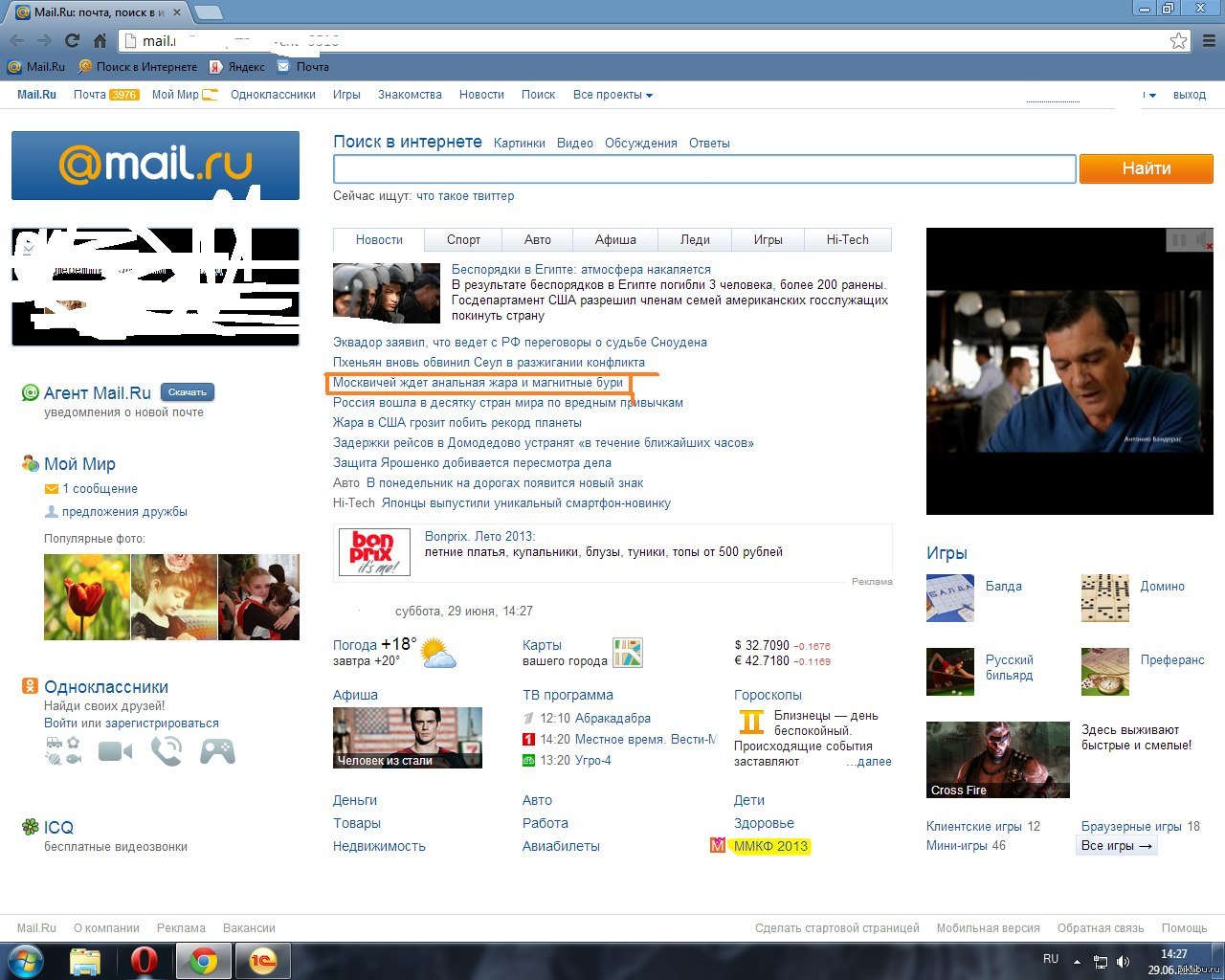This screenshot has width=1225, height=980.
Task: Click the browser back arrow
Action: [16, 40]
